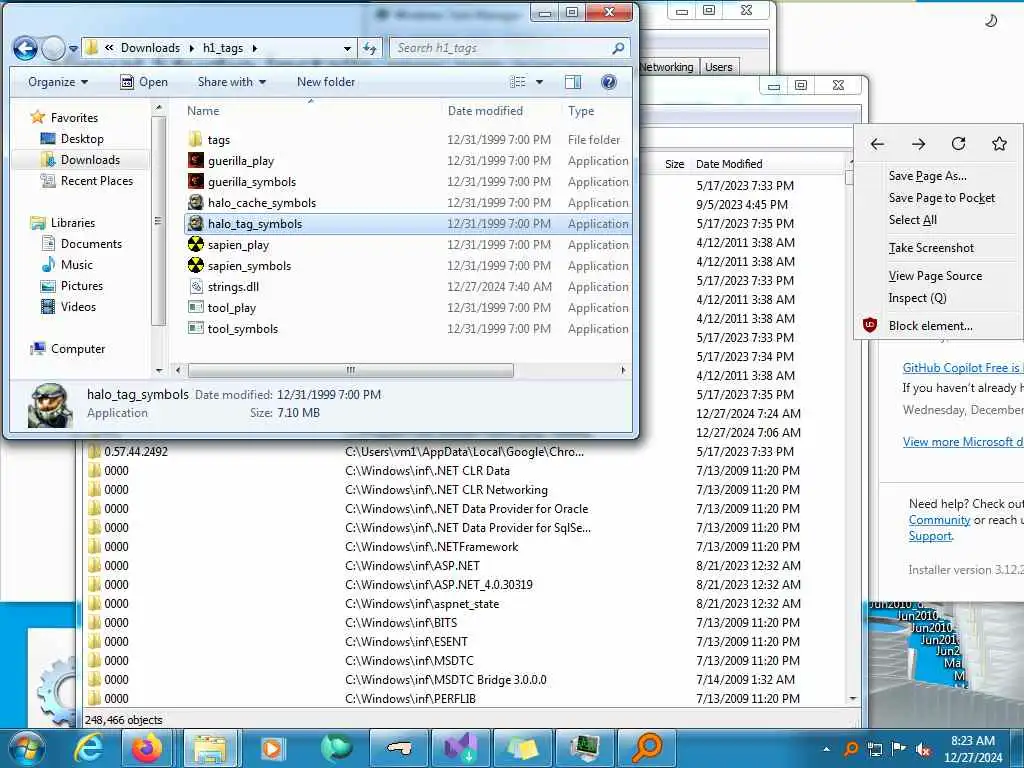This screenshot has height=768, width=1024.
Task: Toggle the preview pane icon
Action: (573, 82)
